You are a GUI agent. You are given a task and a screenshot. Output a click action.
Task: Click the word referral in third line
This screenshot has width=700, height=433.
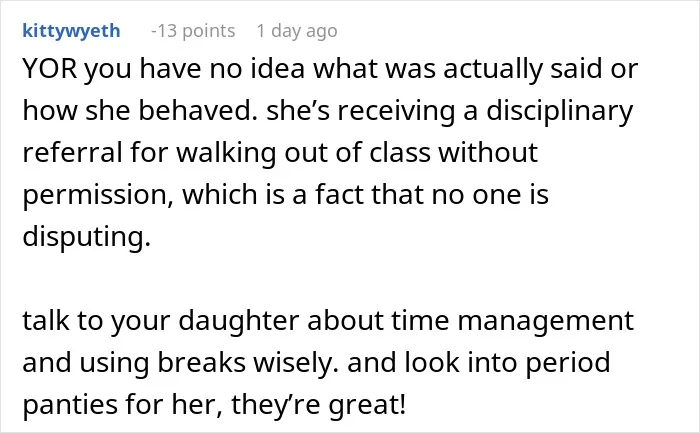tap(72, 152)
